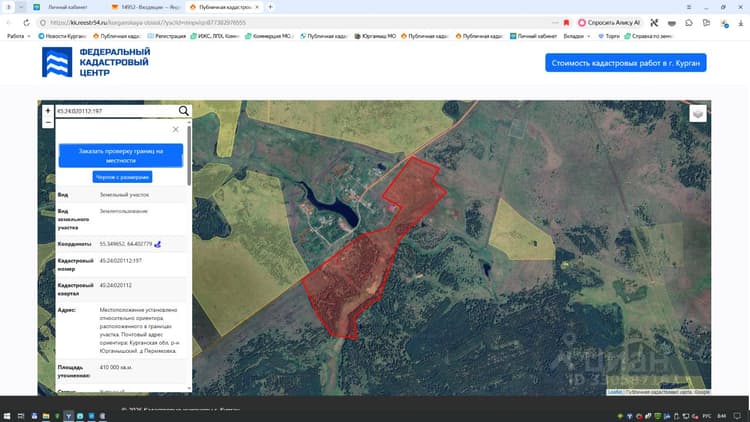Click the site info icon in address bar
Screen dimensions: 750x422
click(x=43, y=22)
